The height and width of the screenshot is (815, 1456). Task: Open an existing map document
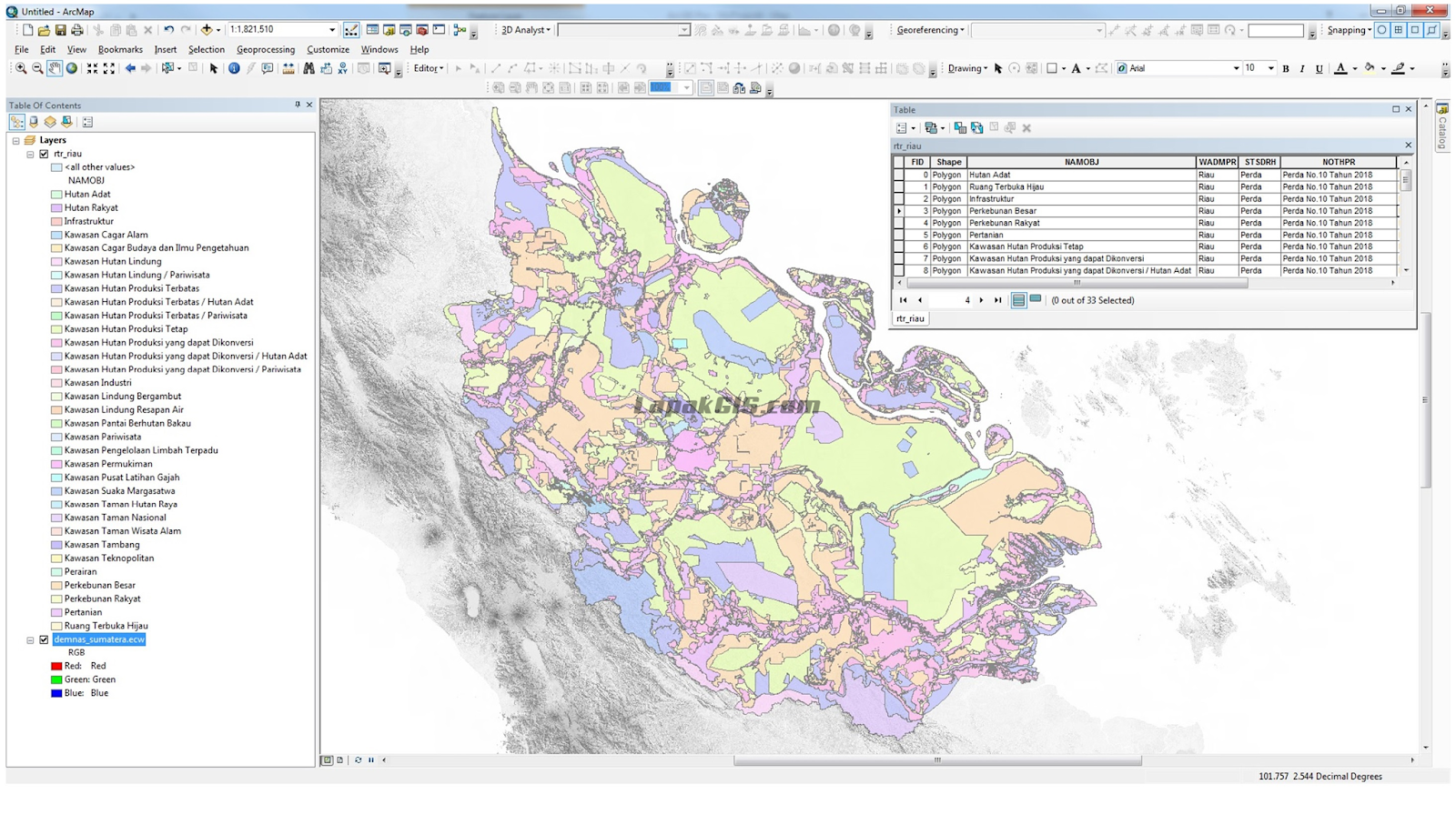[44, 30]
